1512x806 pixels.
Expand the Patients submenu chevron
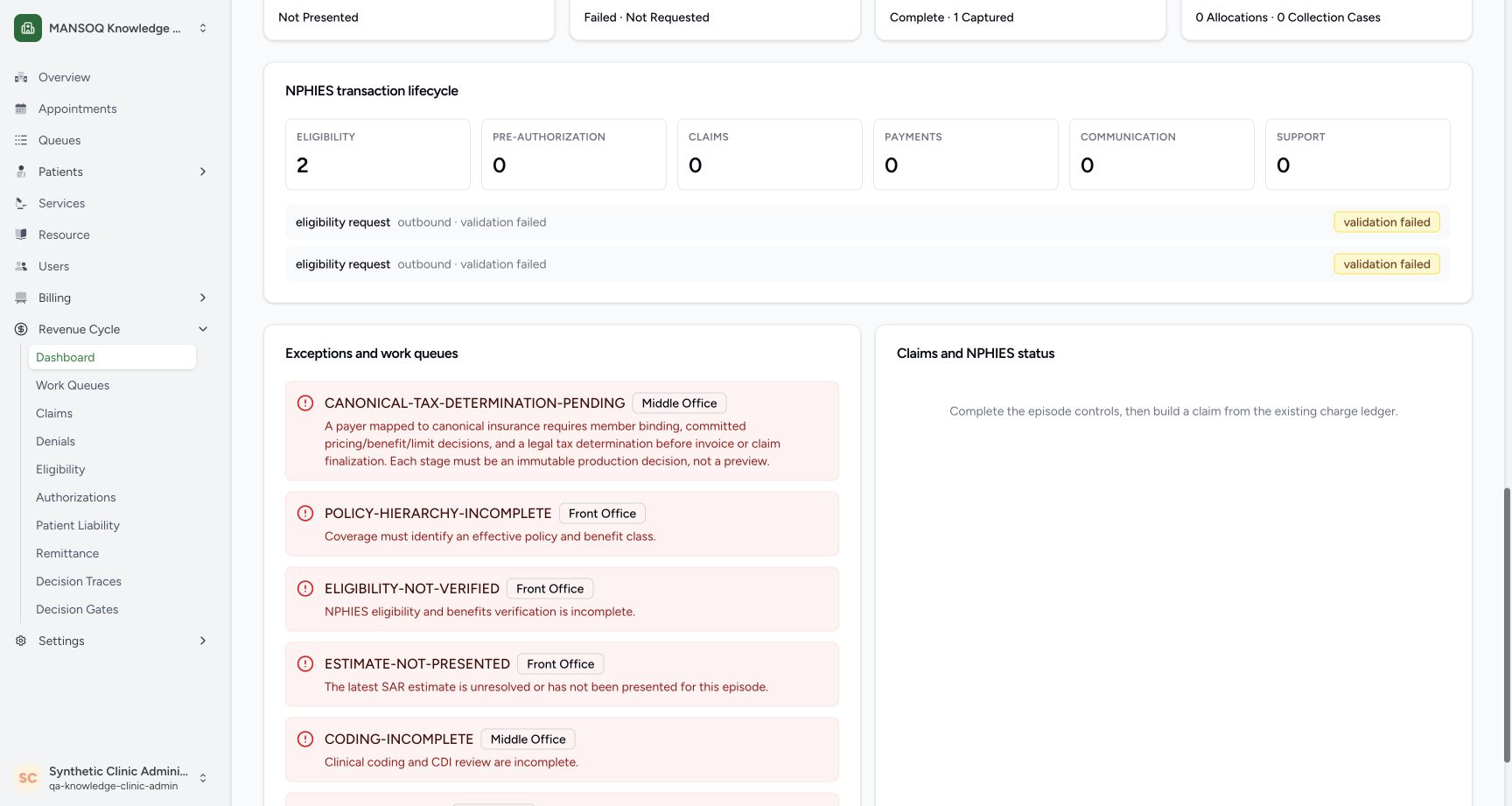click(x=203, y=172)
